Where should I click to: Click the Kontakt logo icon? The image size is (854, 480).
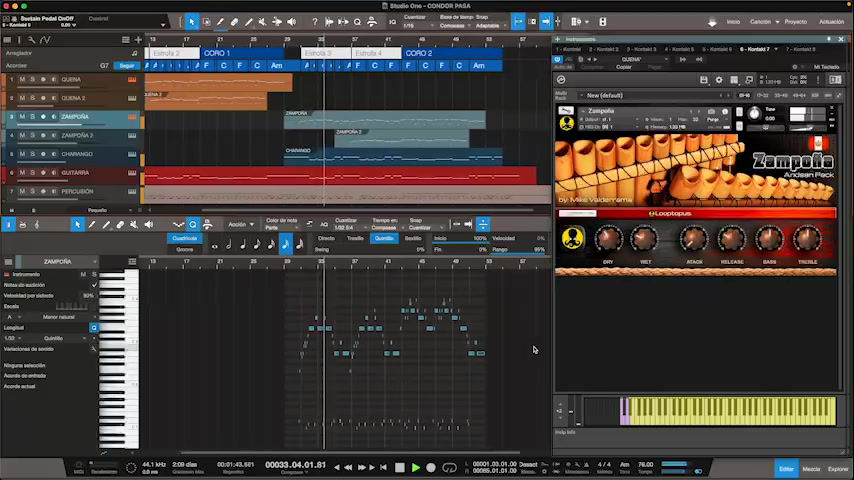coord(561,80)
